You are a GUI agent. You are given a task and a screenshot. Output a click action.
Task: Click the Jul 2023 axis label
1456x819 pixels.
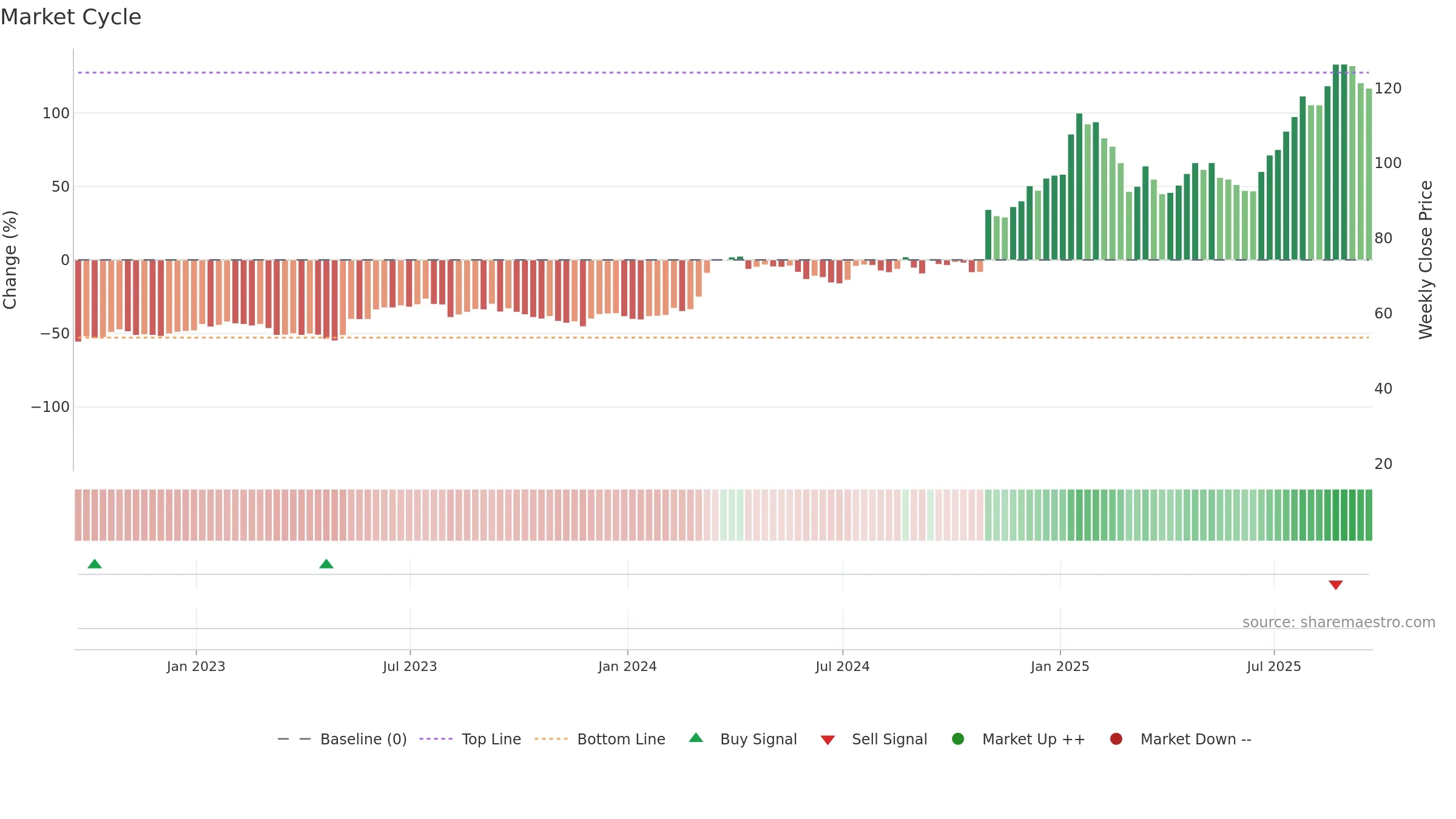410,667
